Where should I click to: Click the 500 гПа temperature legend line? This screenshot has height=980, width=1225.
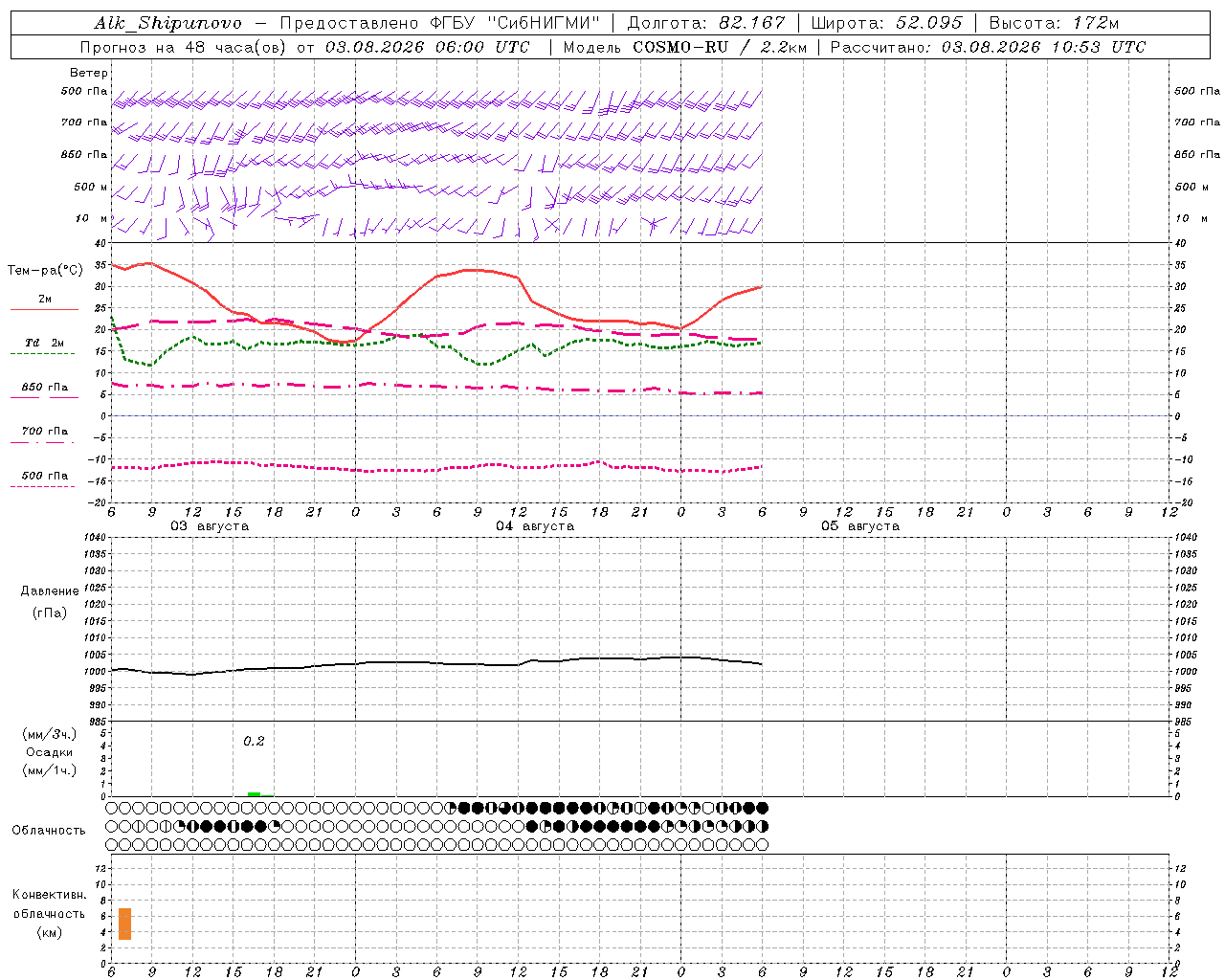[x=42, y=486]
